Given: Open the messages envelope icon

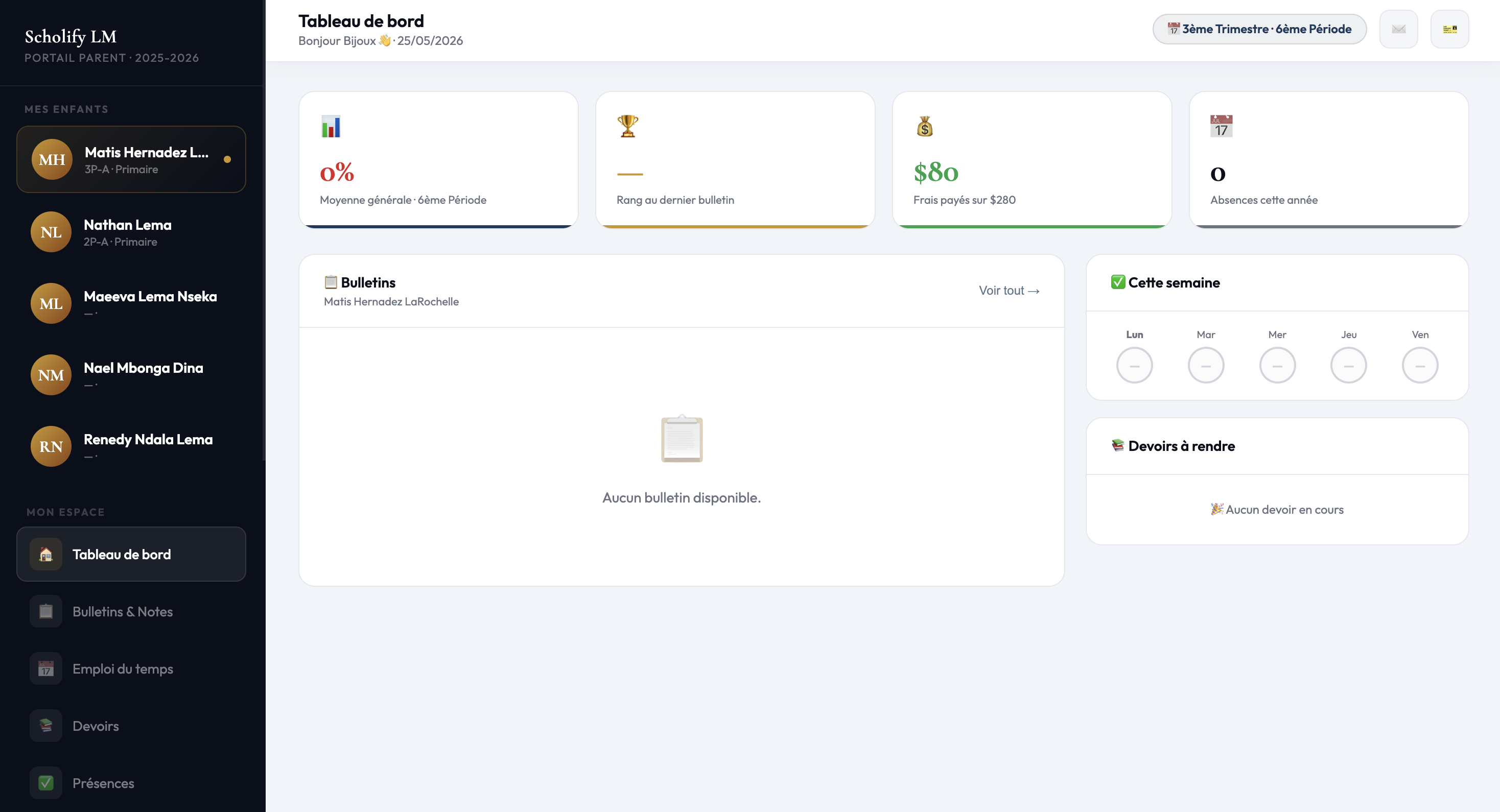Looking at the screenshot, I should point(1398,29).
